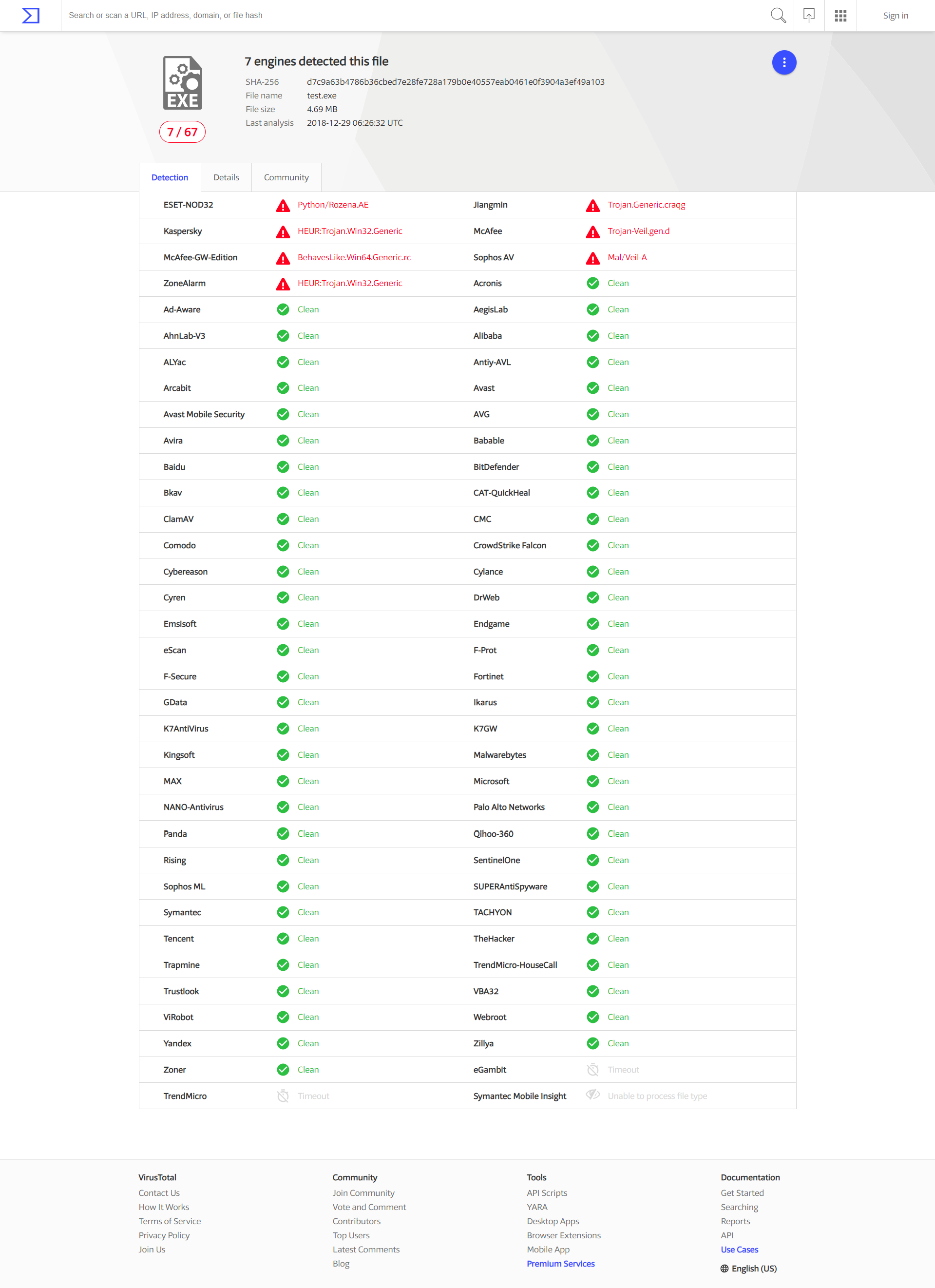Open the apps grid menu icon
Viewport: 935px width, 1288px height.
[x=841, y=16]
